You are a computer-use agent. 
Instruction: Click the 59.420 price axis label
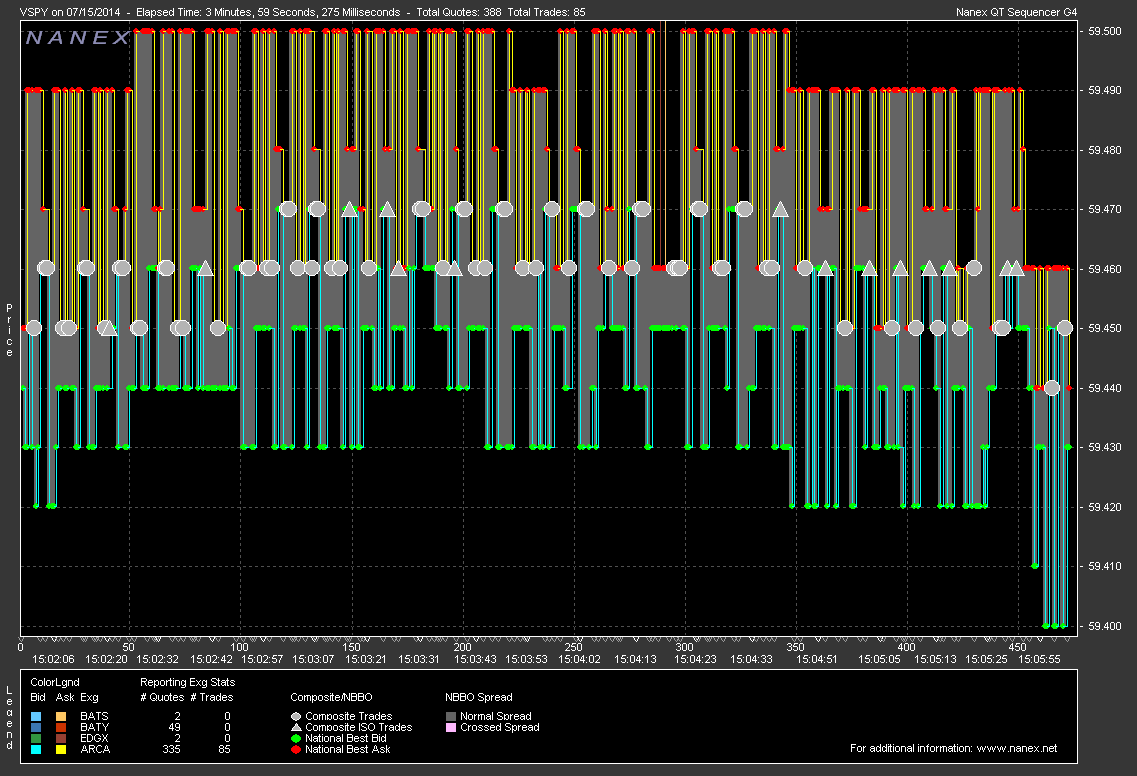point(1104,507)
